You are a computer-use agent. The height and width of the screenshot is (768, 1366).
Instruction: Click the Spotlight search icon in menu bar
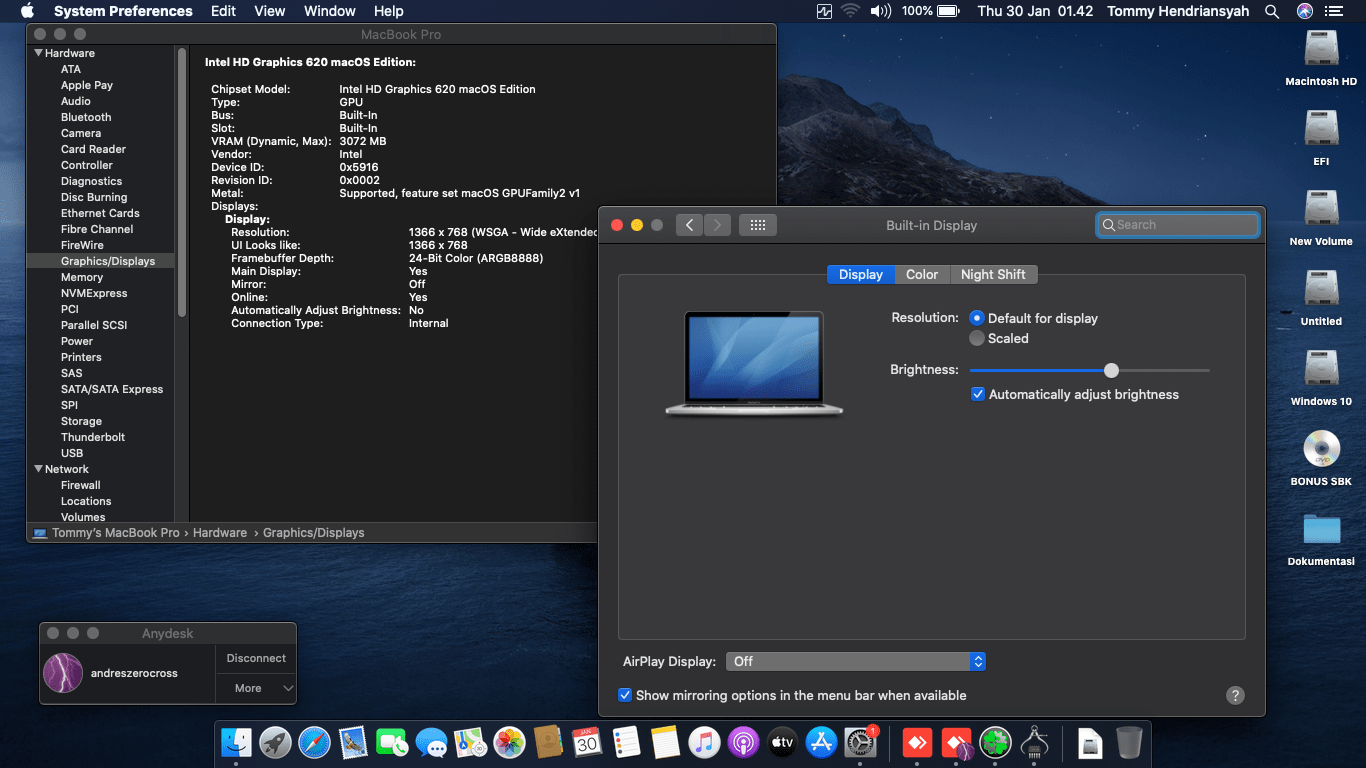pyautogui.click(x=1272, y=11)
